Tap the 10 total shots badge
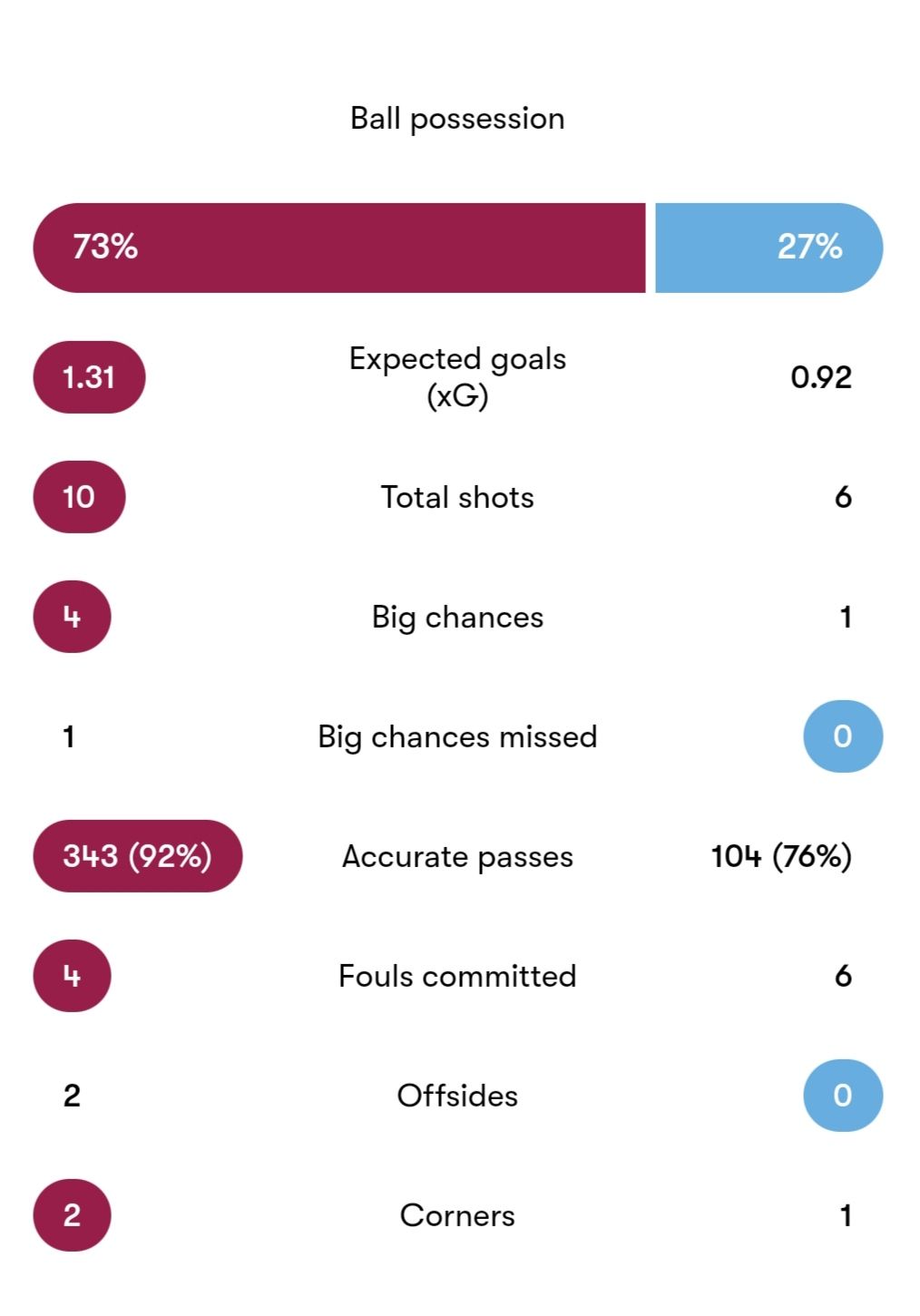920x1316 pixels. (x=79, y=497)
